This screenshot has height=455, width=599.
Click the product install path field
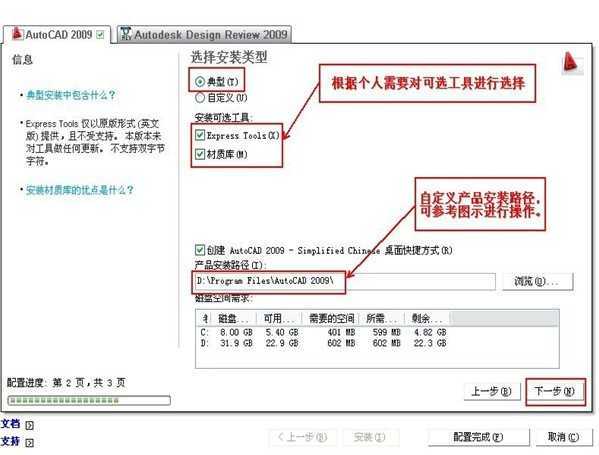pyautogui.click(x=345, y=282)
